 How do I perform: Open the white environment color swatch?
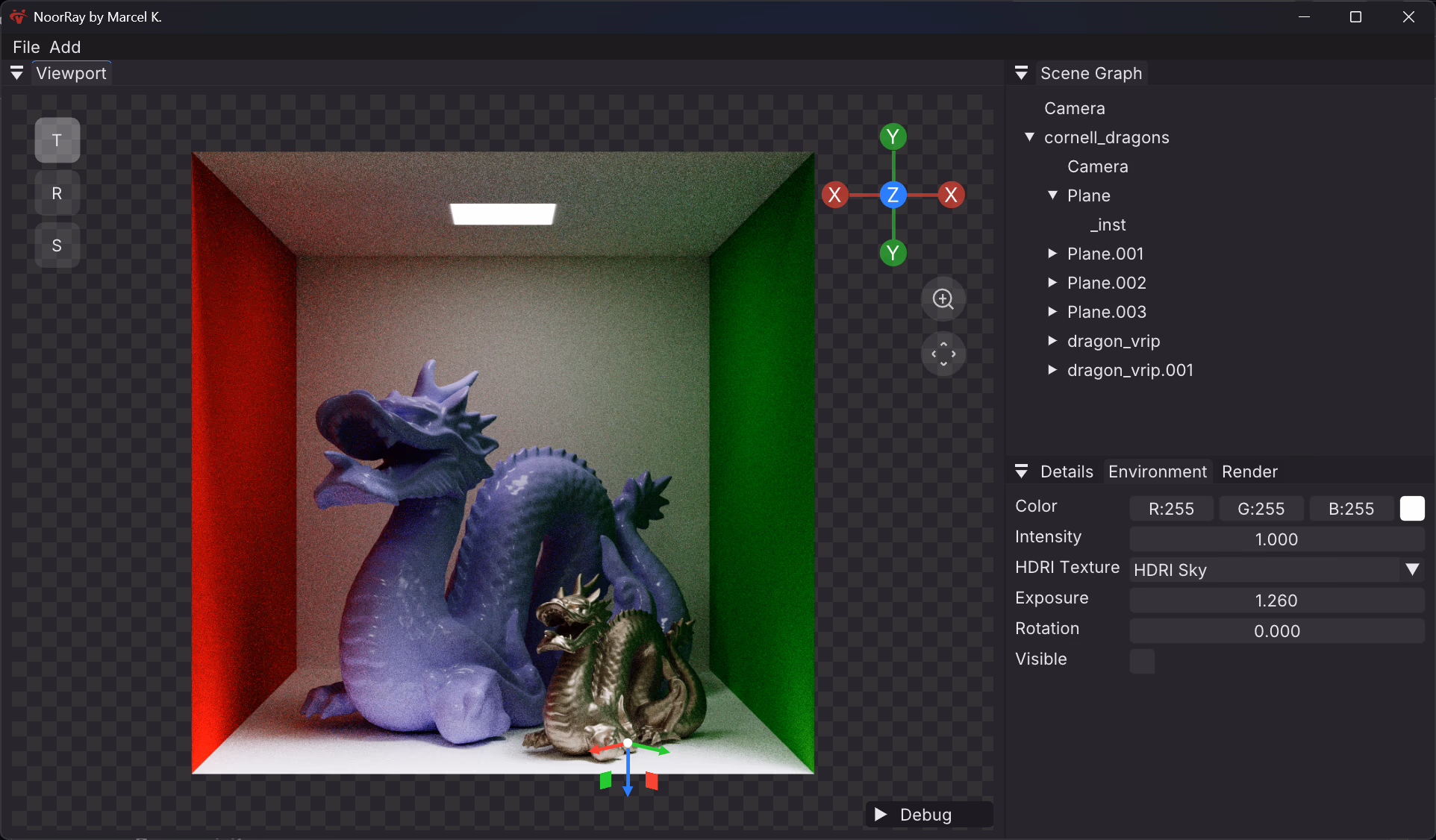point(1411,509)
